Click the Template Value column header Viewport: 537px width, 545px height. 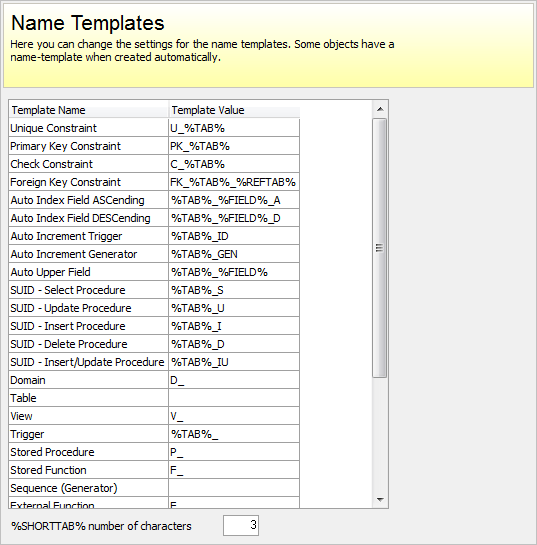235,110
